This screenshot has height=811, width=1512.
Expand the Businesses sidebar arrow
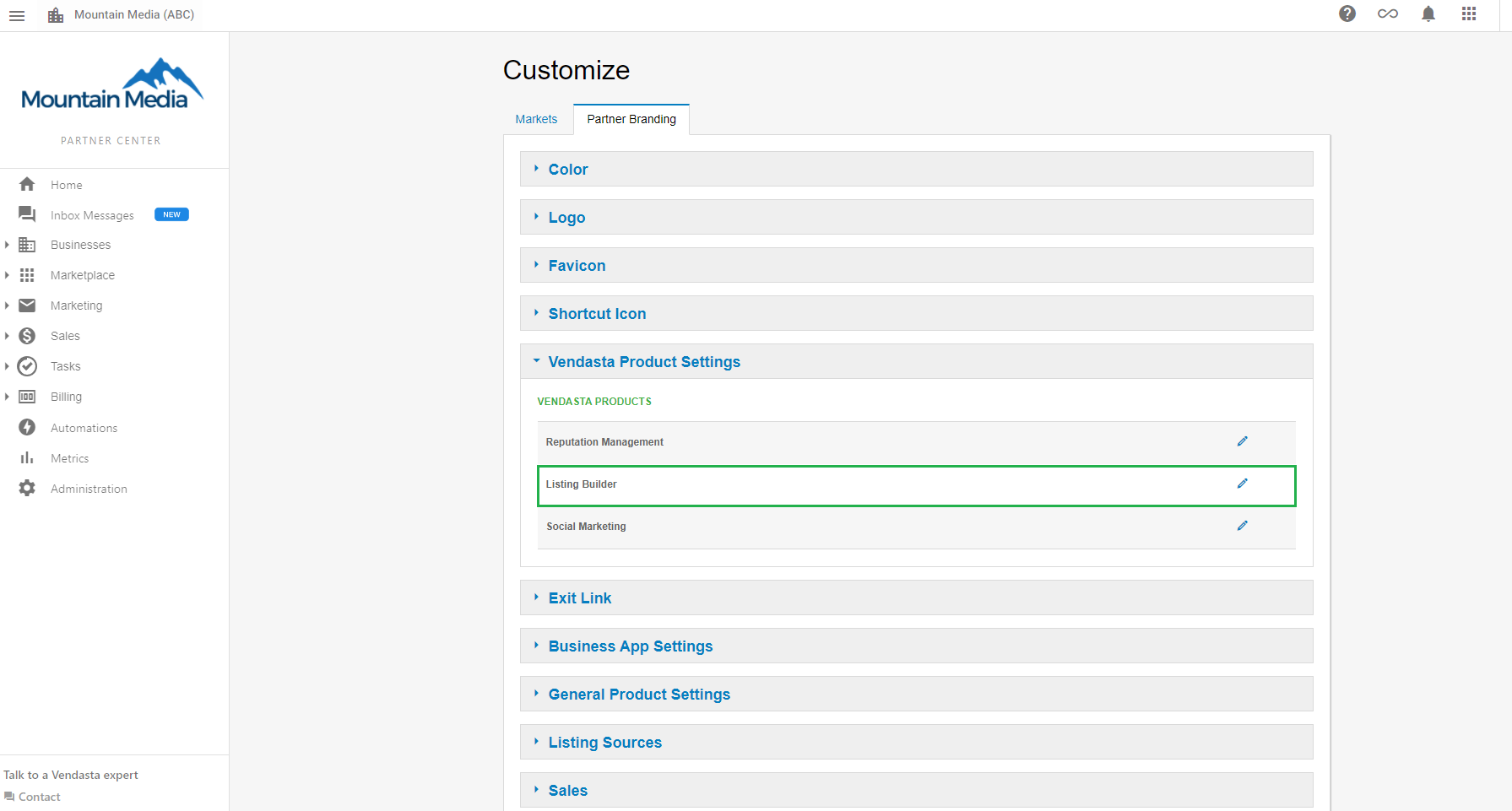pyautogui.click(x=7, y=245)
